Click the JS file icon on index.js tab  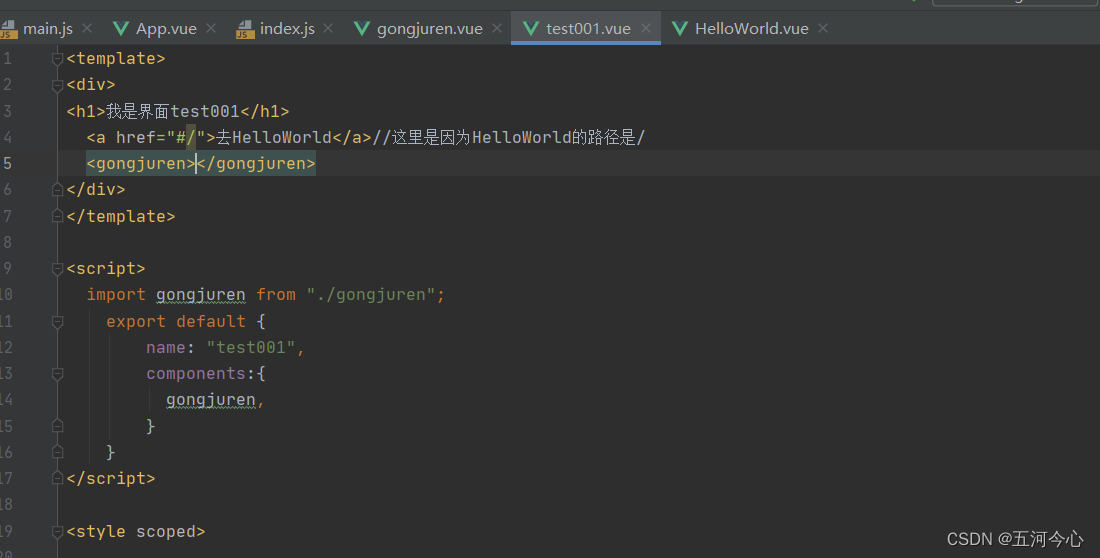point(245,29)
